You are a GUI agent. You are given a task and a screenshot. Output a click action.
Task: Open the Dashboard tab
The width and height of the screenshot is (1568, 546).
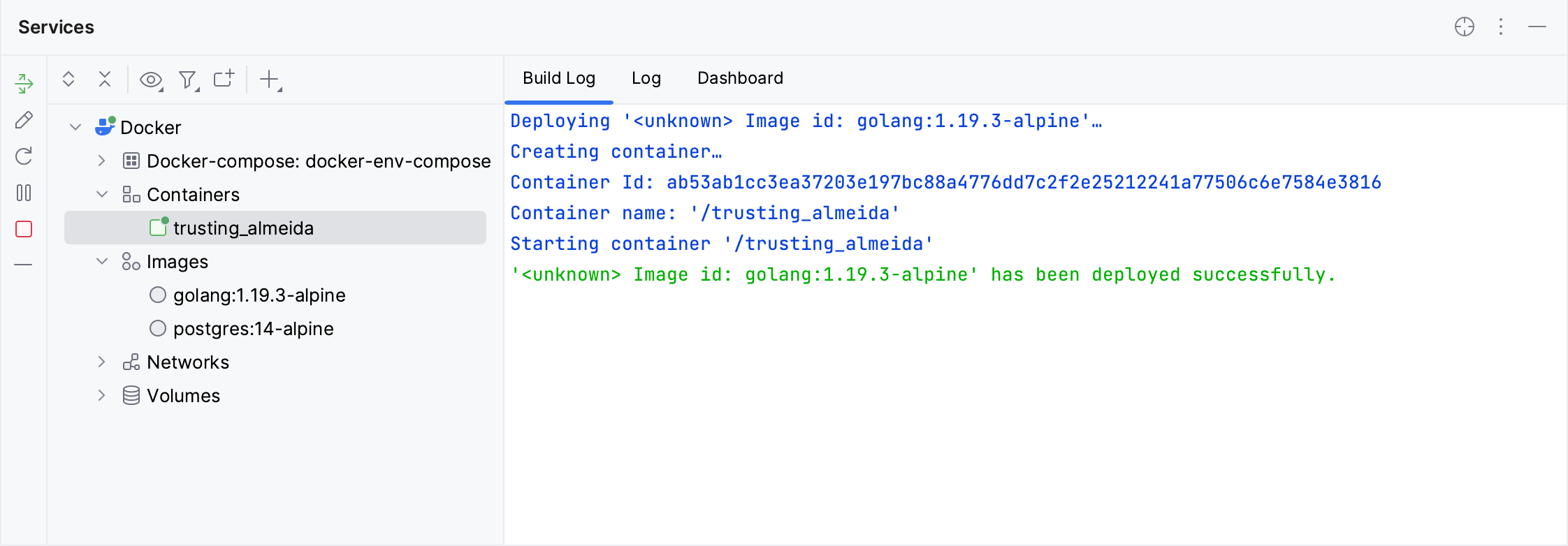click(740, 78)
